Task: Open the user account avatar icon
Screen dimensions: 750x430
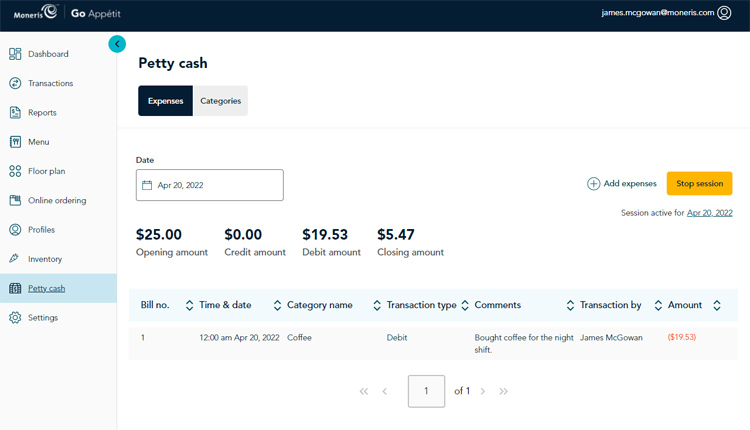Action: (724, 13)
